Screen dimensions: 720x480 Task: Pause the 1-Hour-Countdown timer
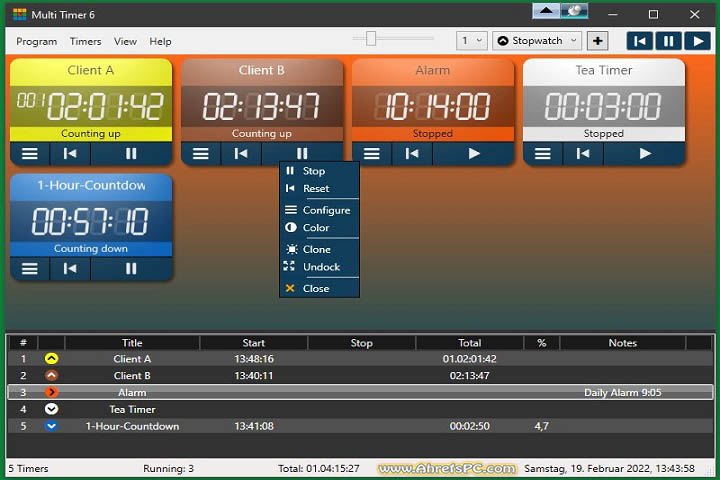(x=131, y=269)
